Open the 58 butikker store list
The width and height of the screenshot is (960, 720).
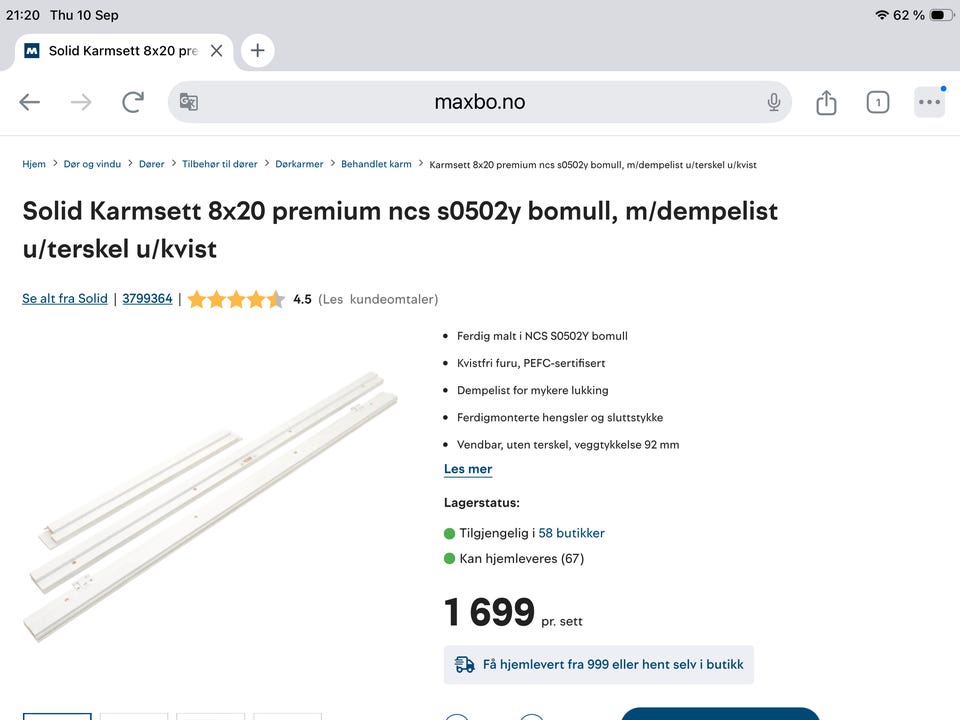click(x=571, y=533)
